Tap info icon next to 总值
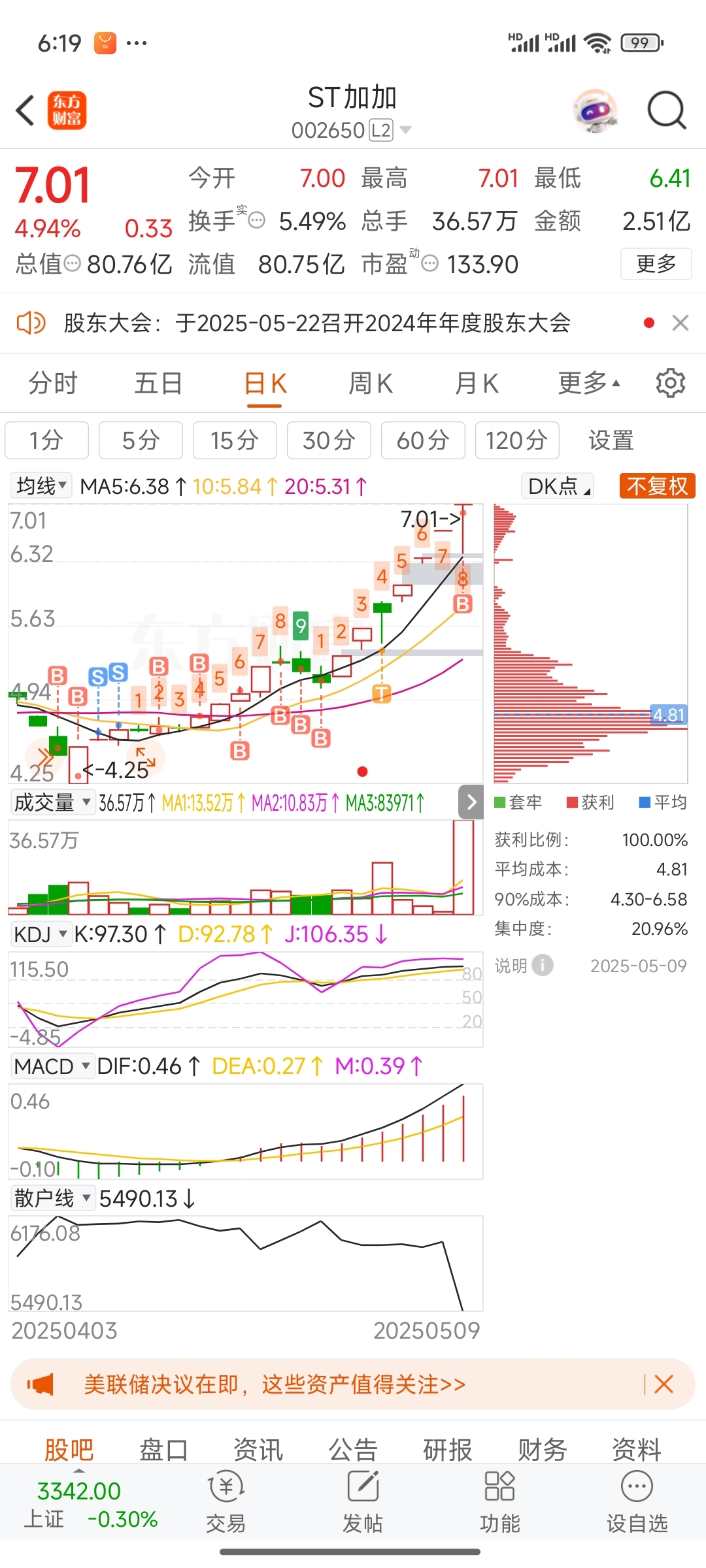 [73, 264]
